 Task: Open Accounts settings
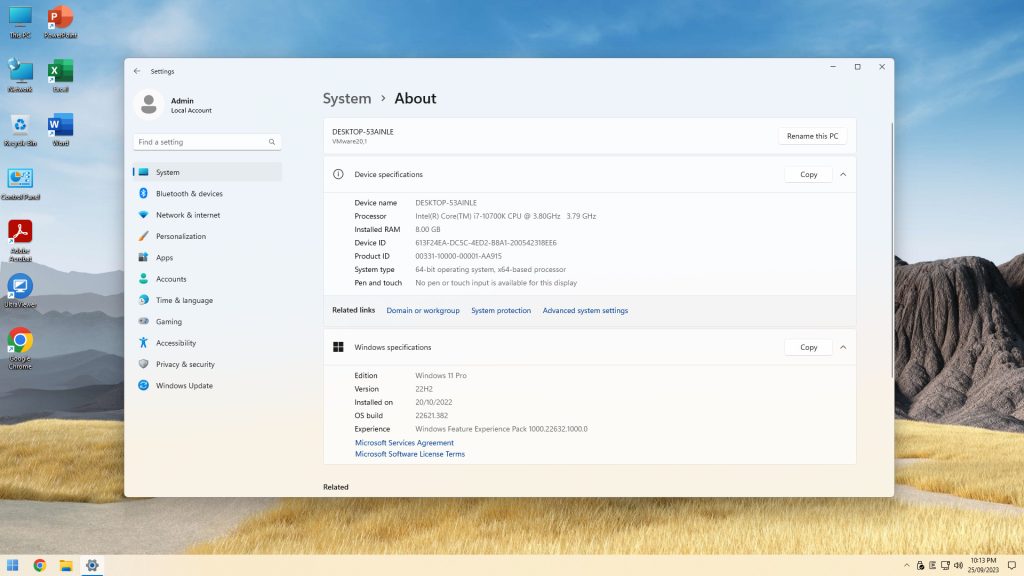[207, 279]
